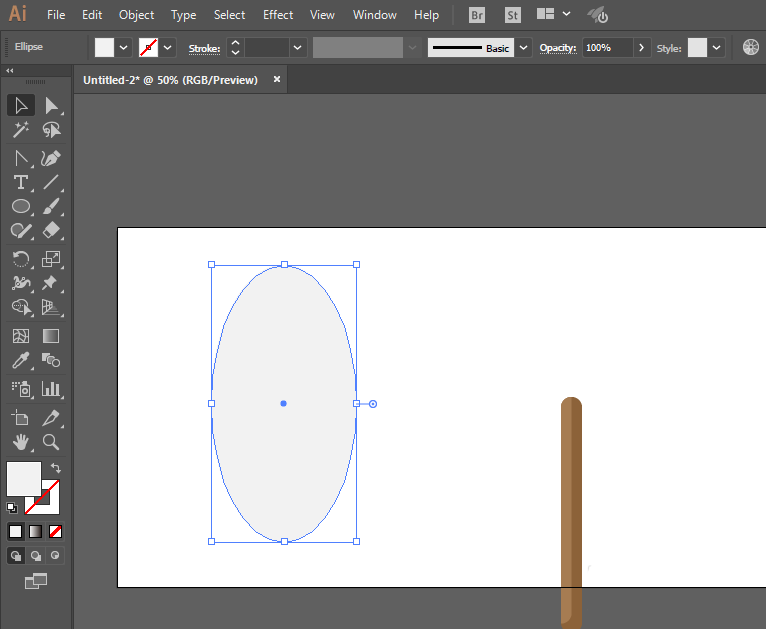Screen dimensions: 766x629
Task: Open the stroke weight dropdown
Action: [x=298, y=48]
